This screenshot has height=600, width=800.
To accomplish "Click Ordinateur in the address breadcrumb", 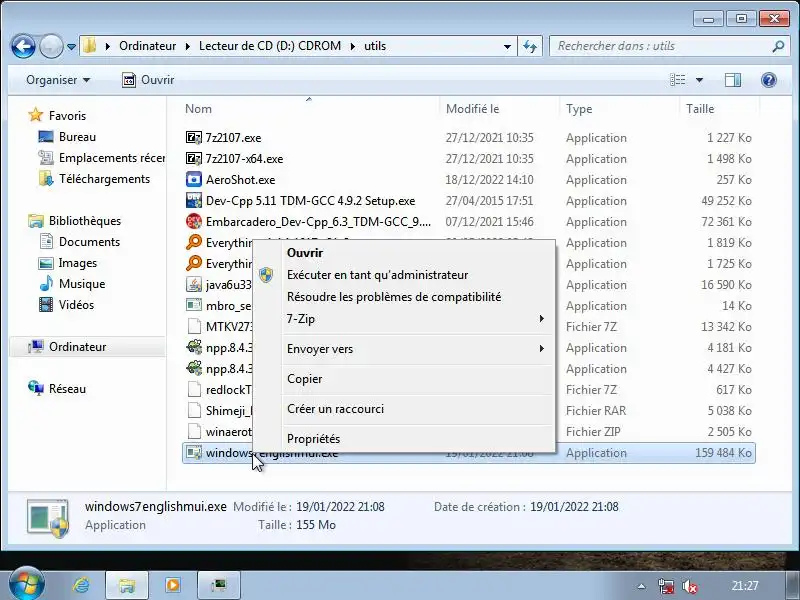I will (x=147, y=46).
